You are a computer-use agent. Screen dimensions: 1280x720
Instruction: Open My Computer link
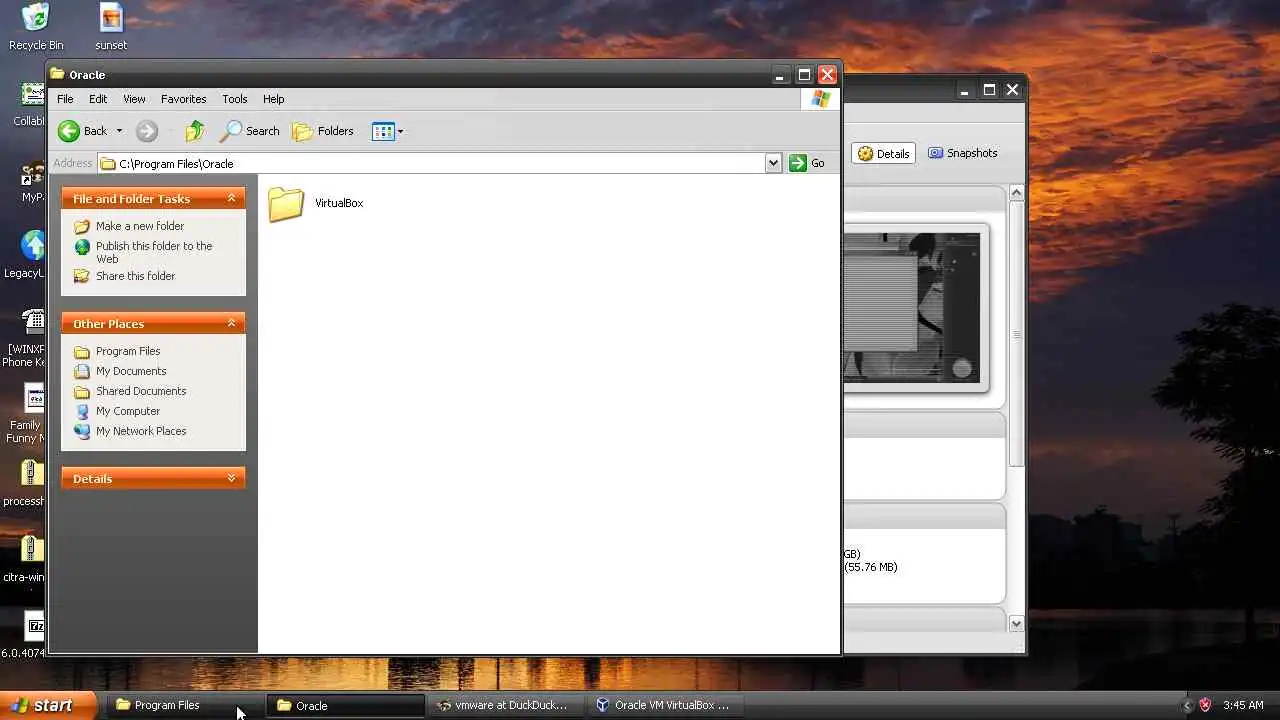click(128, 411)
